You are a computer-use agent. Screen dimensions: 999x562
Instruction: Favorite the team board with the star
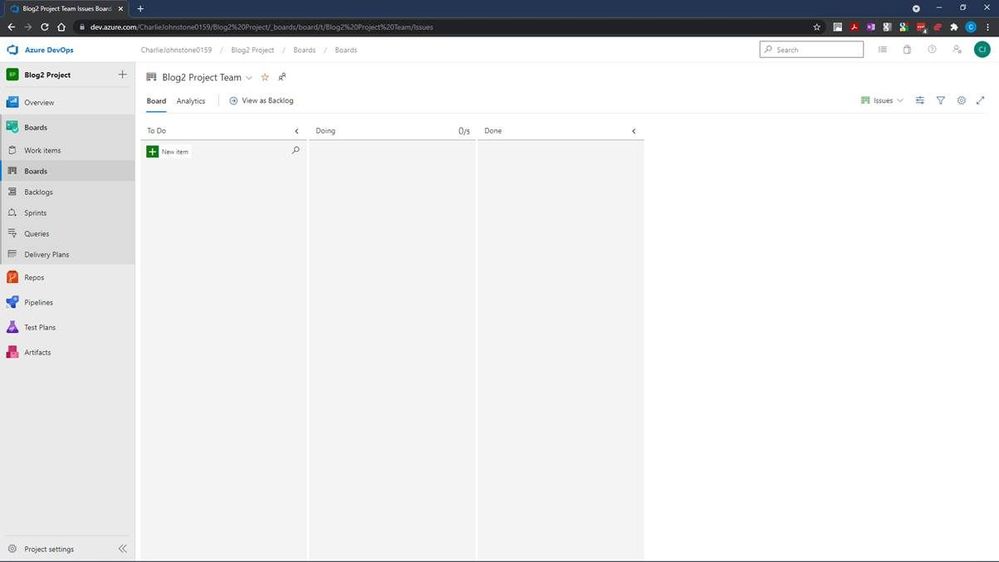click(265, 77)
